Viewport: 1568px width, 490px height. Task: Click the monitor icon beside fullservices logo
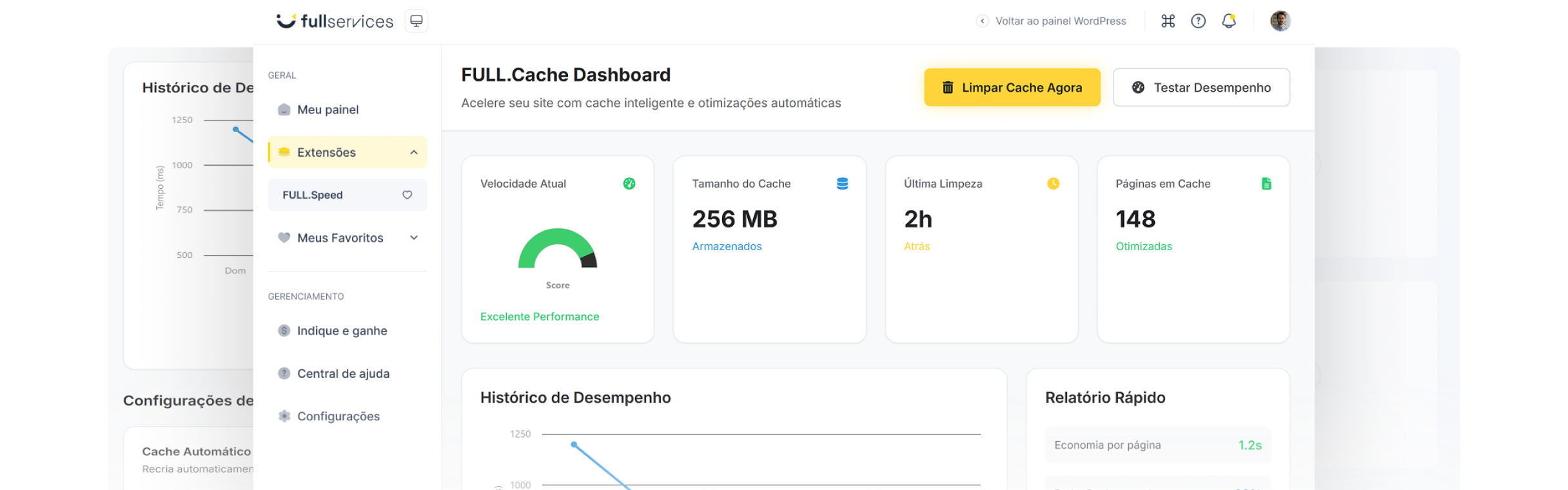[x=416, y=21]
